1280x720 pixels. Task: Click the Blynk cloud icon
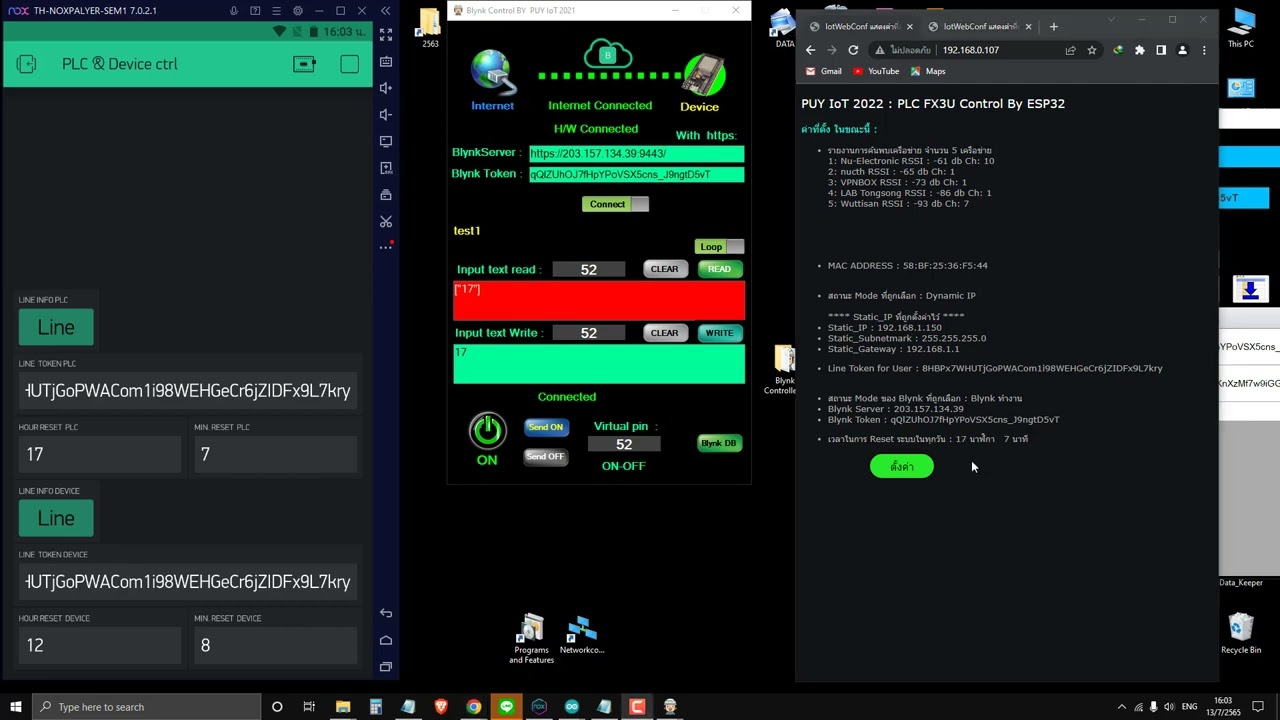coord(607,54)
